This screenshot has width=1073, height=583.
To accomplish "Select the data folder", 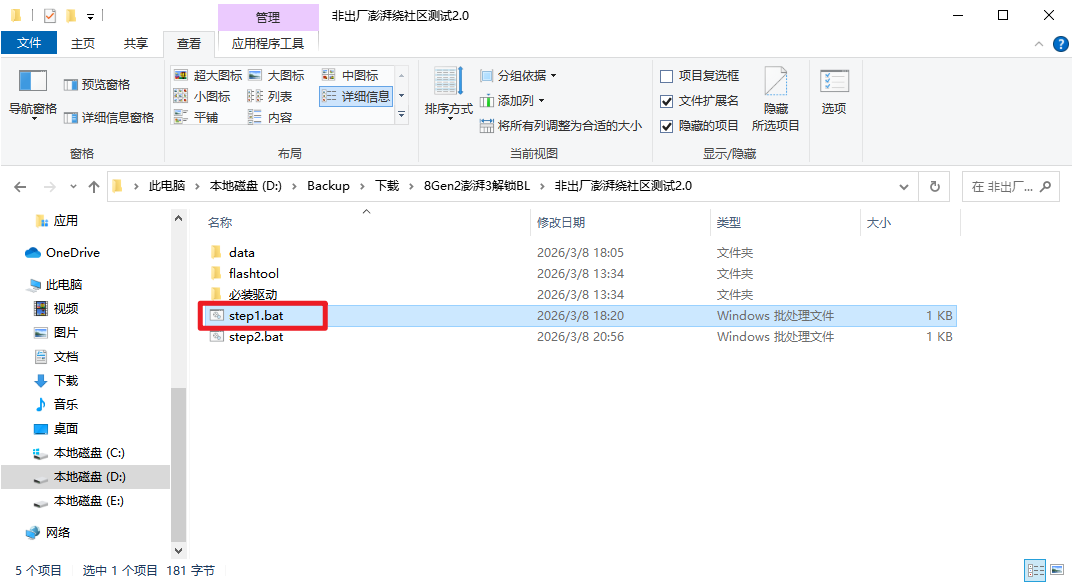I will [x=242, y=252].
